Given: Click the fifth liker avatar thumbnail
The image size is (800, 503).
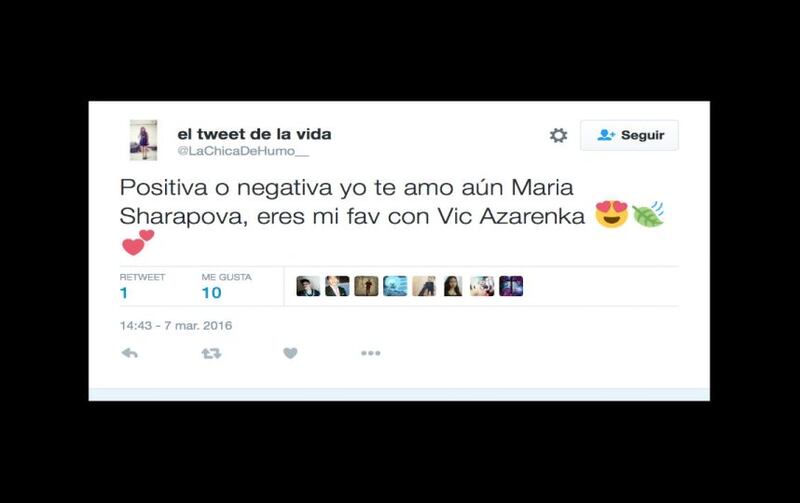Looking at the screenshot, I should click(x=424, y=286).
